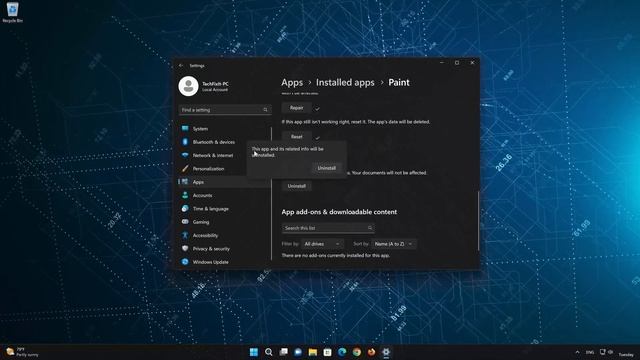Click the Accessibility figure icon

(185, 235)
